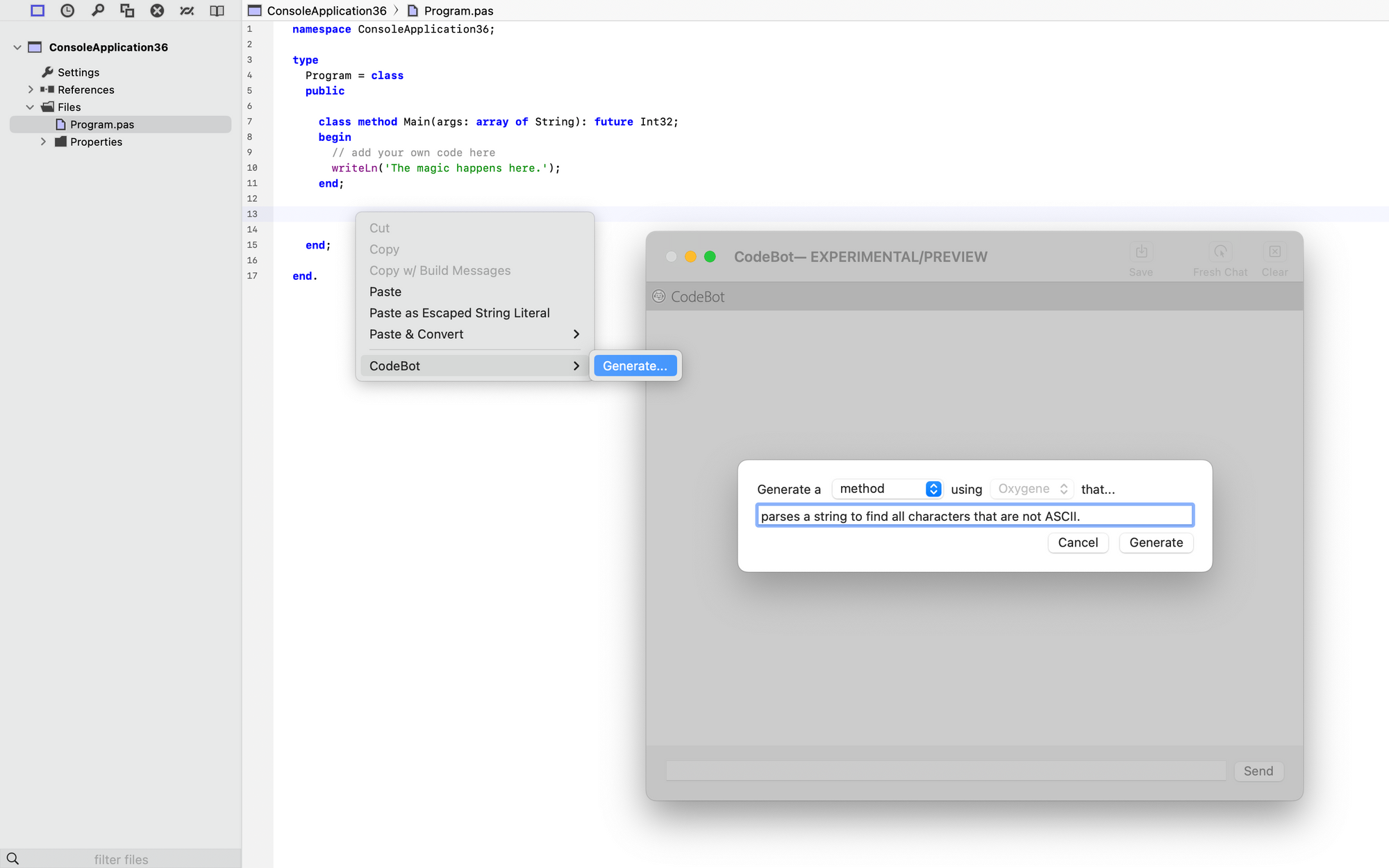This screenshot has width=1389, height=868.
Task: Click the search/find icon in toolbar
Action: 97,10
